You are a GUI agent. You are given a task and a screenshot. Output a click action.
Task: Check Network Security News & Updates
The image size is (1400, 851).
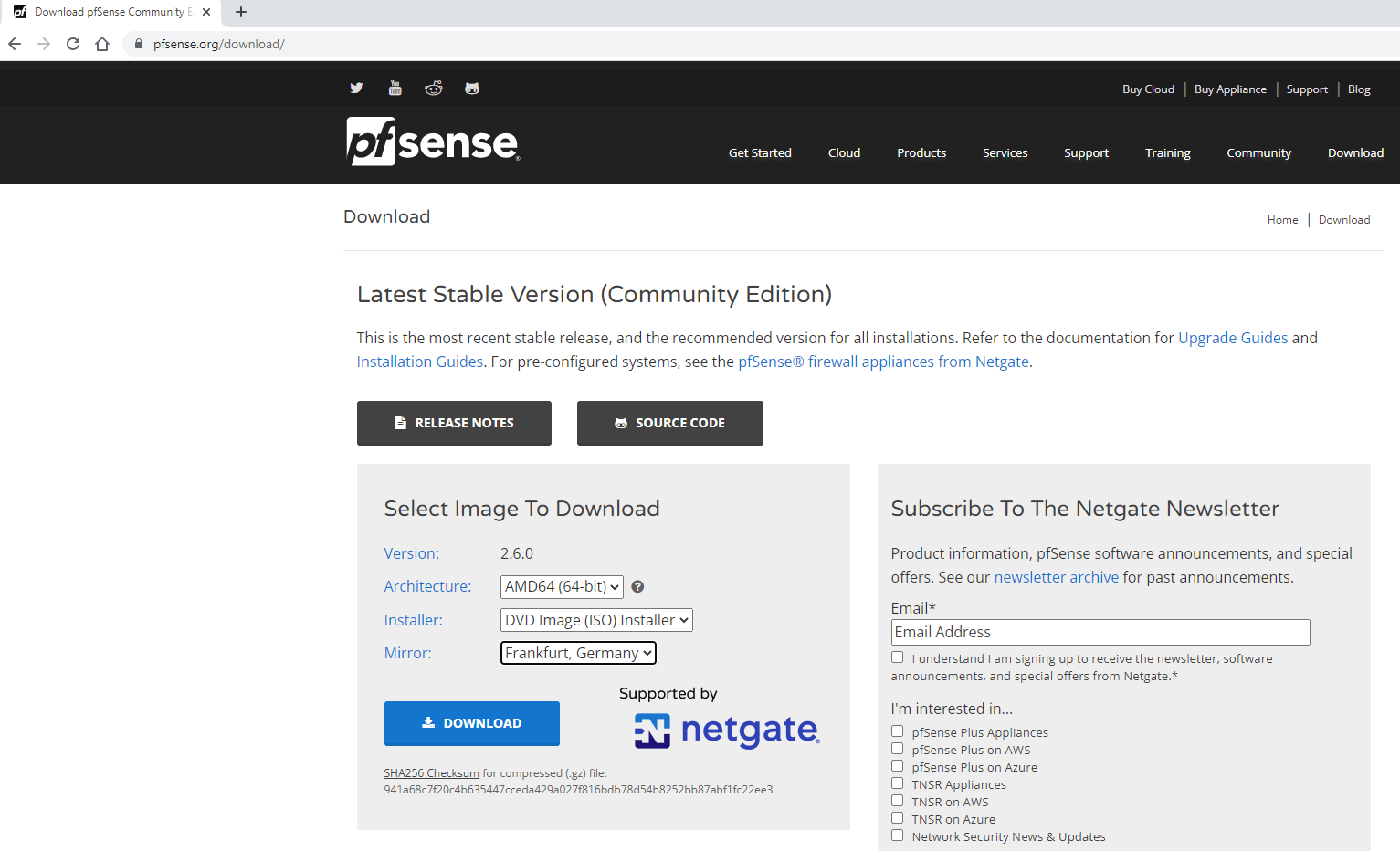point(897,835)
